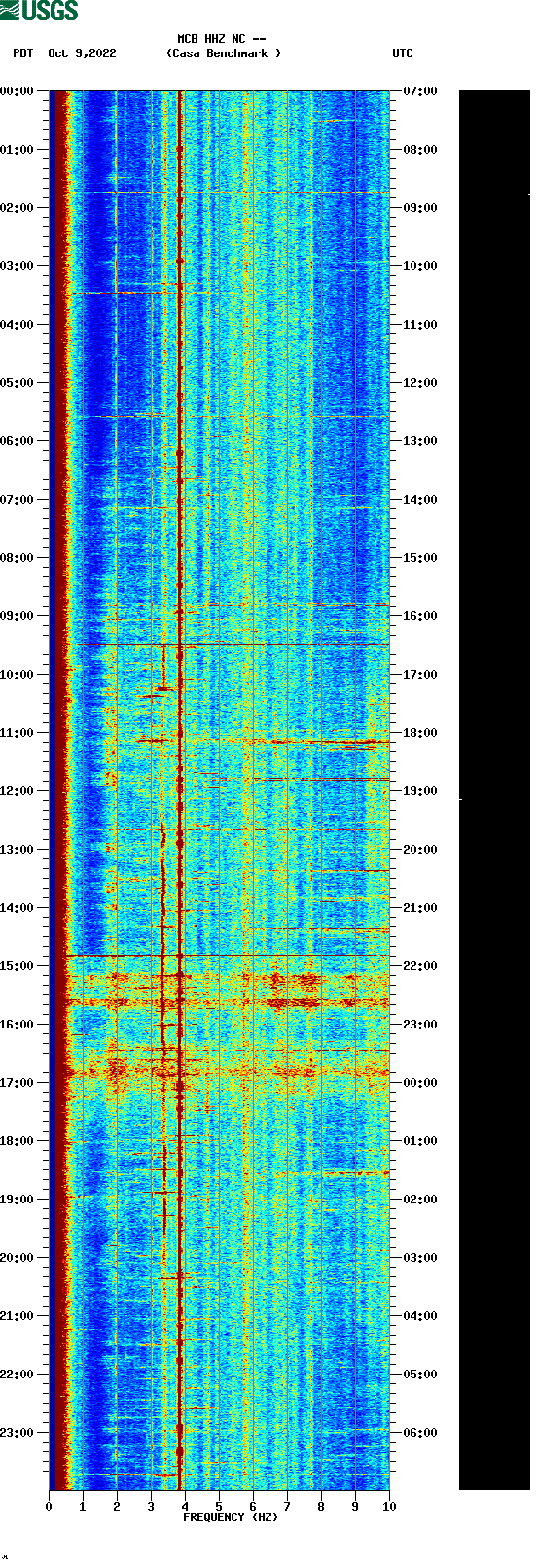Viewport: 537px width, 1568px height.
Task: Click the frequency axis '10' tick label
Action: coord(389,1507)
